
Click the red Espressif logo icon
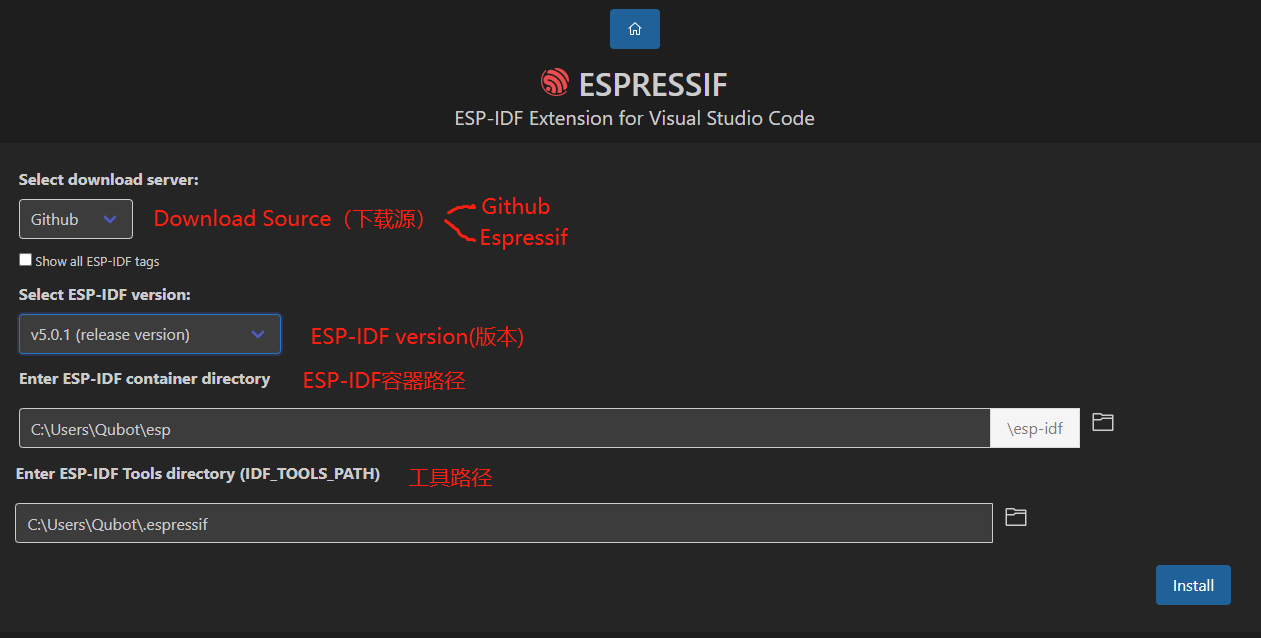pos(554,83)
